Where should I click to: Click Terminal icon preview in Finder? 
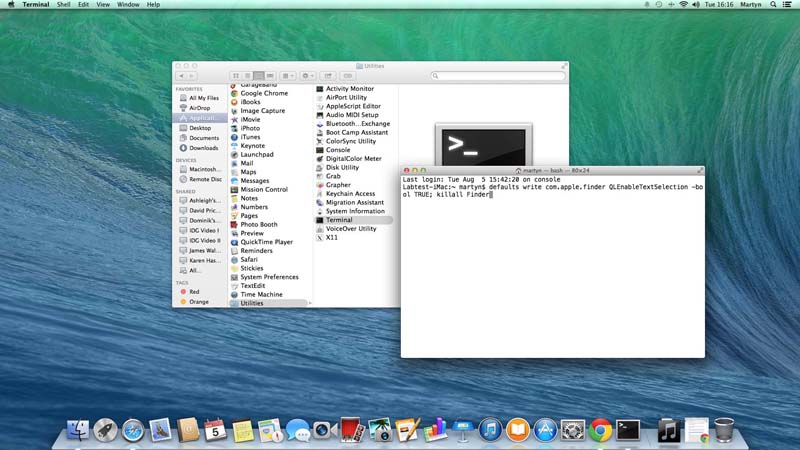pyautogui.click(x=484, y=144)
